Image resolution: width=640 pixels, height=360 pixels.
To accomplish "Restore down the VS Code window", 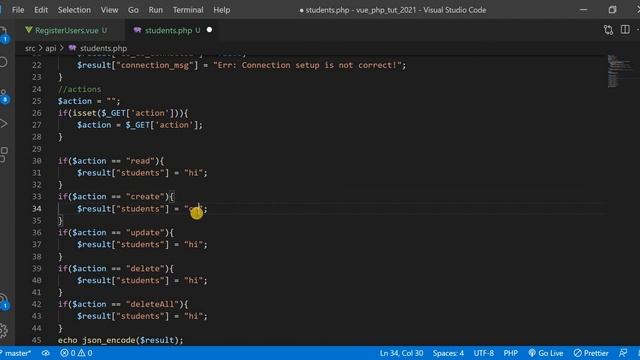I will tap(612, 10).
